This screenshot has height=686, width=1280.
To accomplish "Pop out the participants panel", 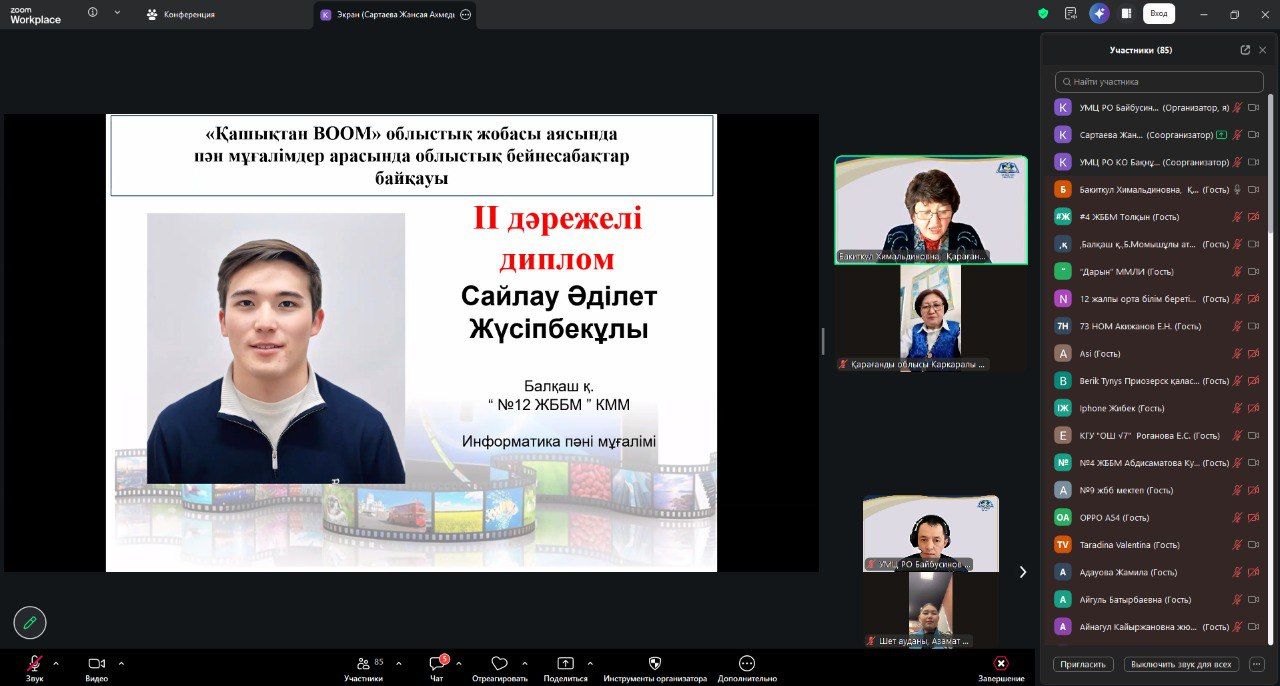I will tap(1245, 50).
